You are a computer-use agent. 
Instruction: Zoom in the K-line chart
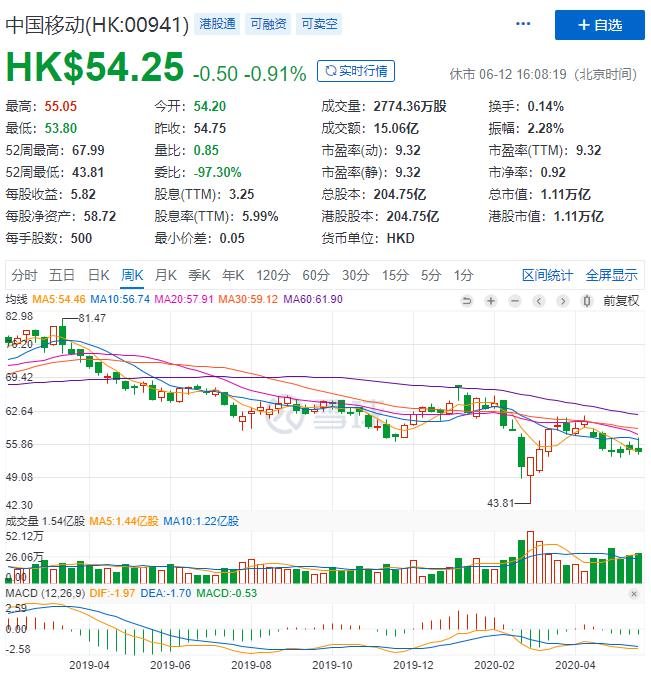pyautogui.click(x=491, y=301)
